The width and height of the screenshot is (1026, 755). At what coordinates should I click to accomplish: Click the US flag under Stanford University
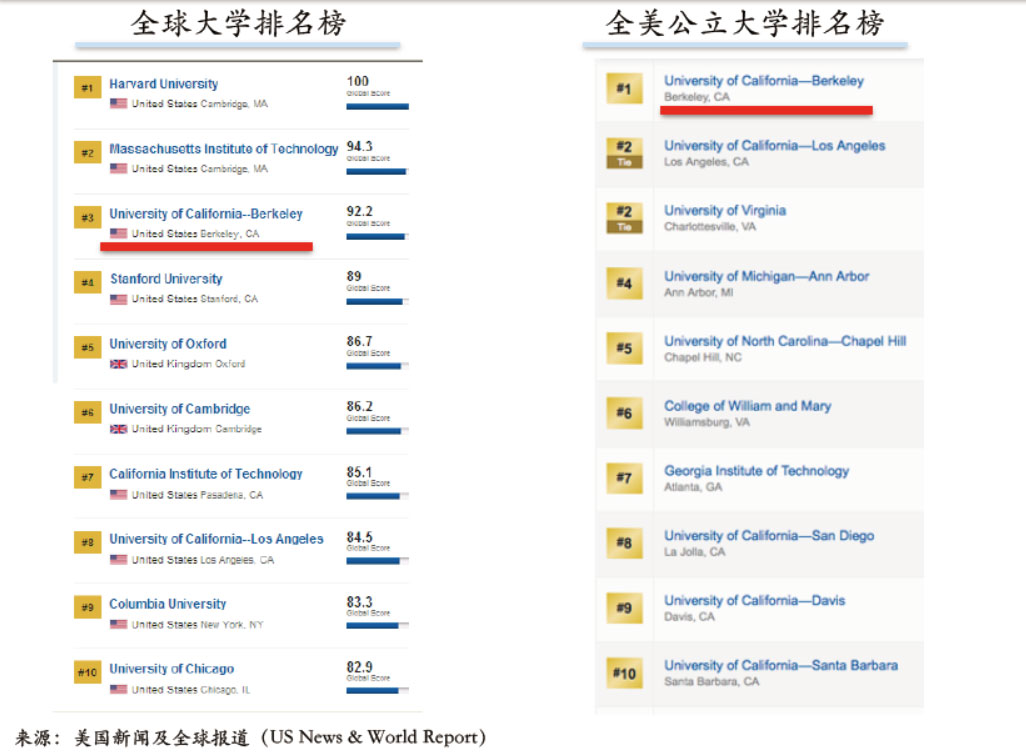tap(118, 299)
